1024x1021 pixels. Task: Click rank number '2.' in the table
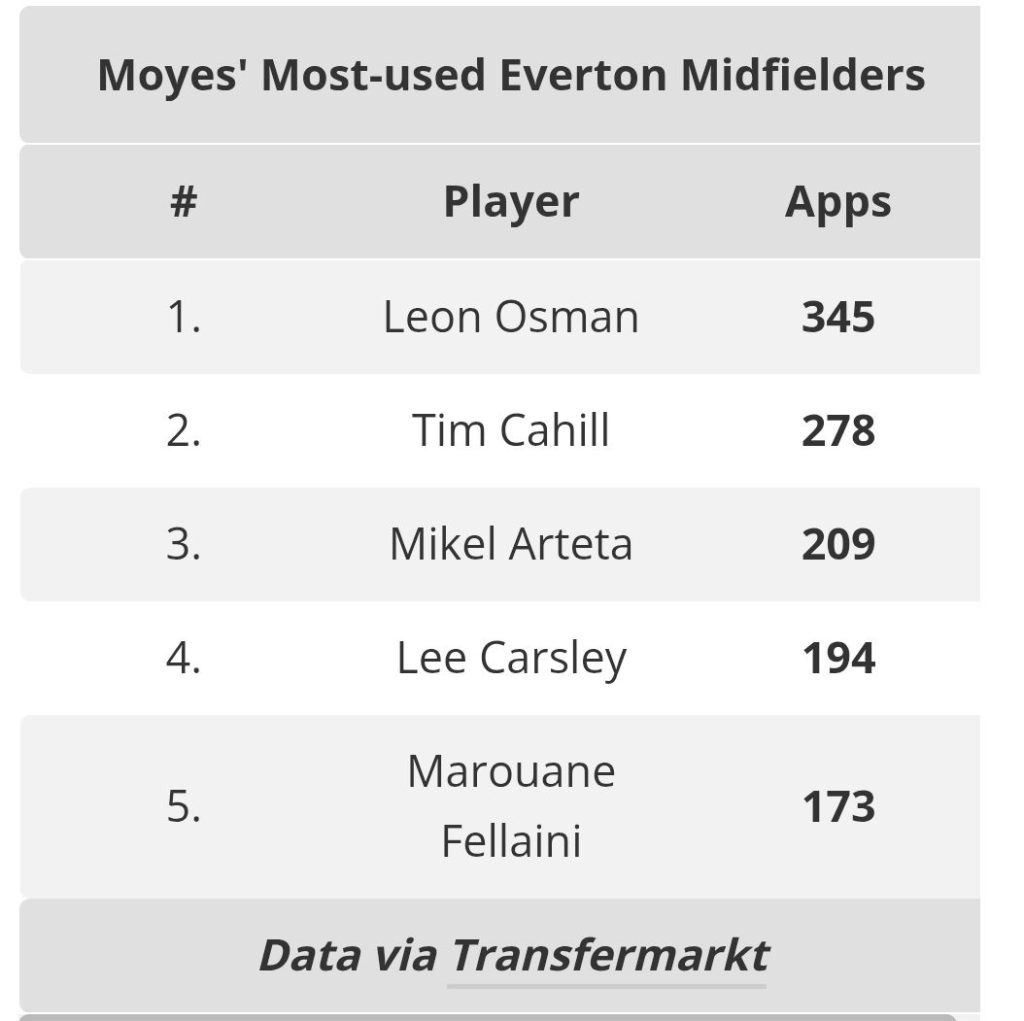click(x=183, y=431)
